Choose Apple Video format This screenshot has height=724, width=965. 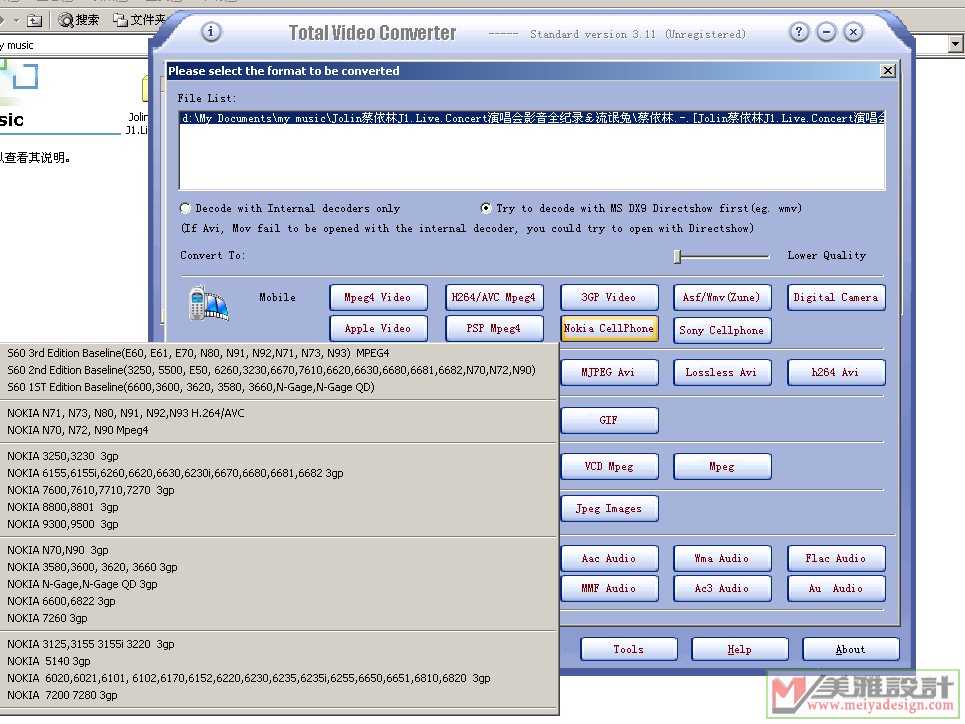pos(378,329)
